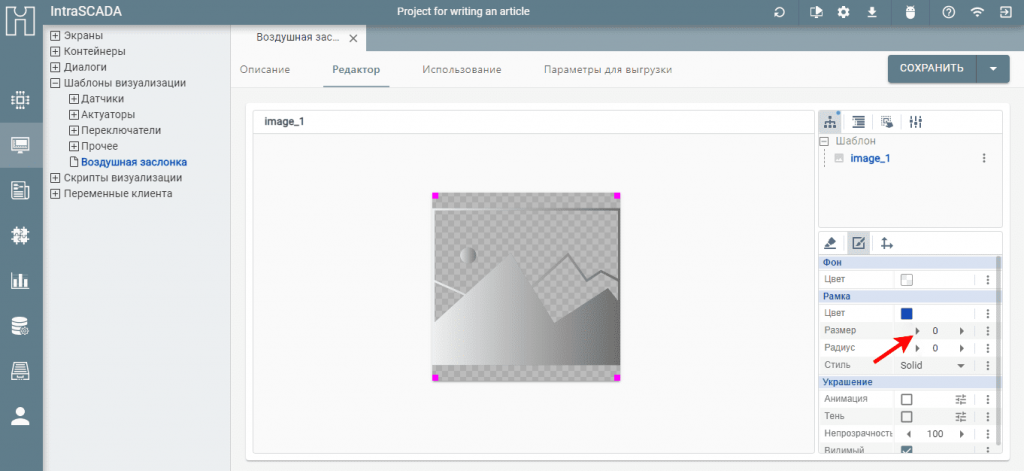
Task: Open the puzzle-piece plugins sidebar icon
Action: pos(20,236)
